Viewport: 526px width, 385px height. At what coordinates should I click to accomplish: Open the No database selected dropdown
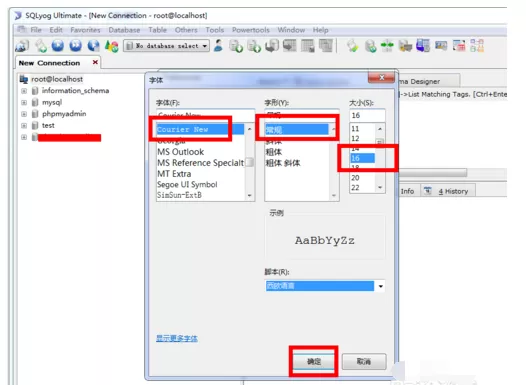167,46
